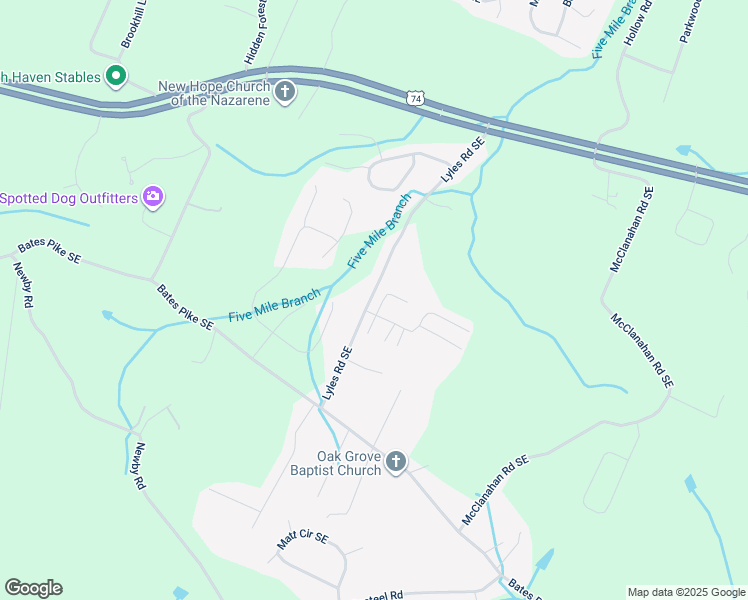Click the Parkwood road label
Screen dimensions: 748x600
click(690, 21)
